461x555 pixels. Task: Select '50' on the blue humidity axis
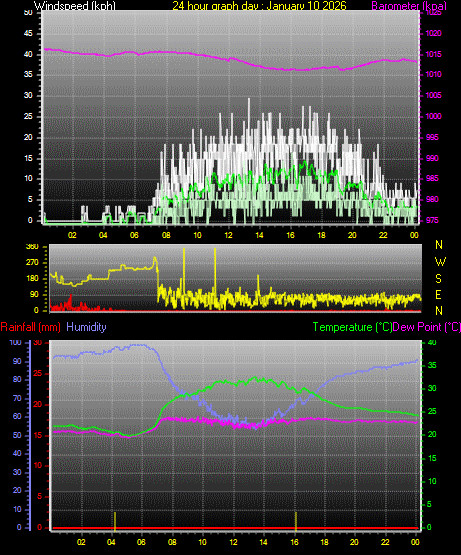coord(17,436)
